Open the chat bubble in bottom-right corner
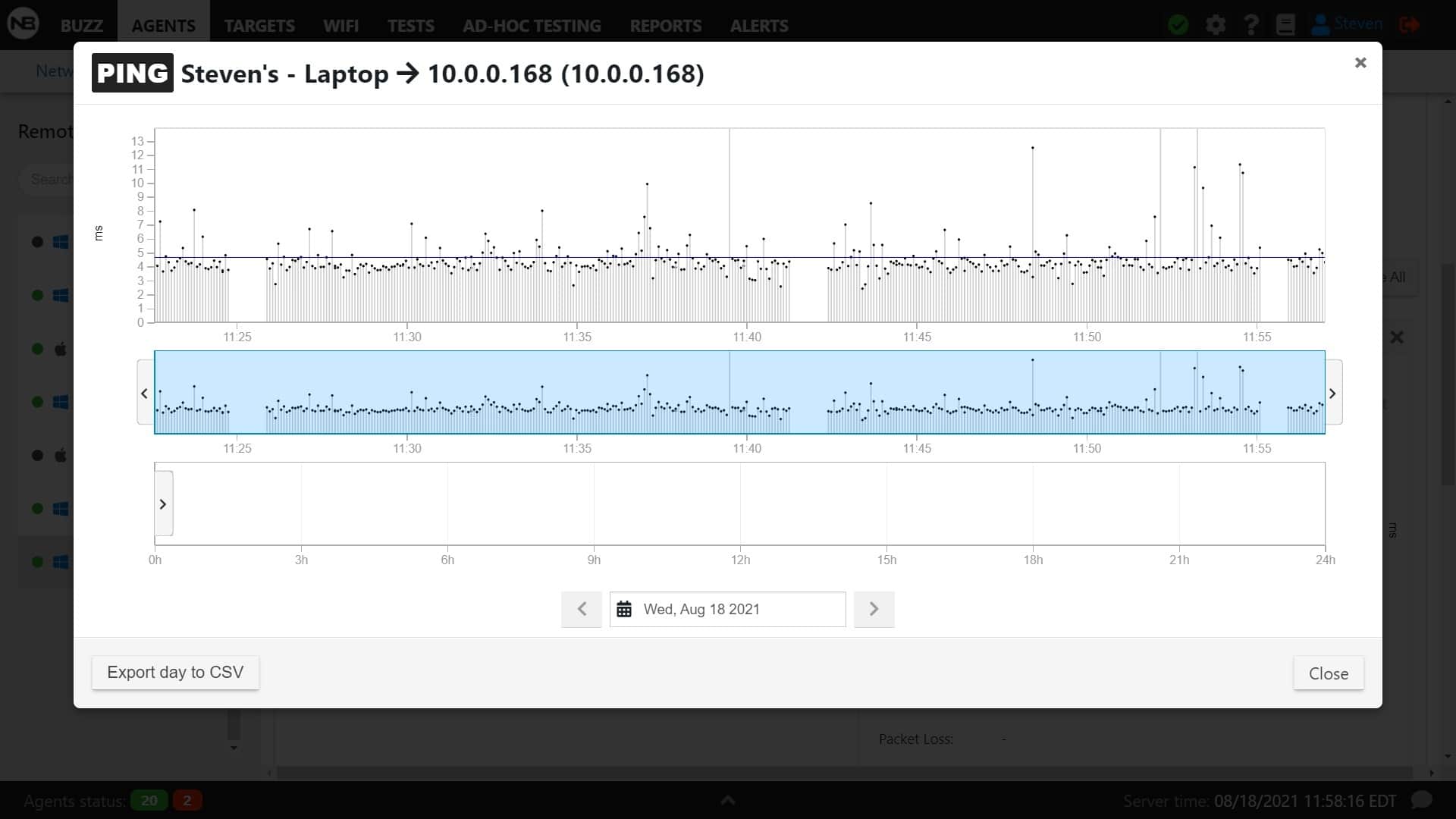The image size is (1456, 819). [x=1423, y=799]
